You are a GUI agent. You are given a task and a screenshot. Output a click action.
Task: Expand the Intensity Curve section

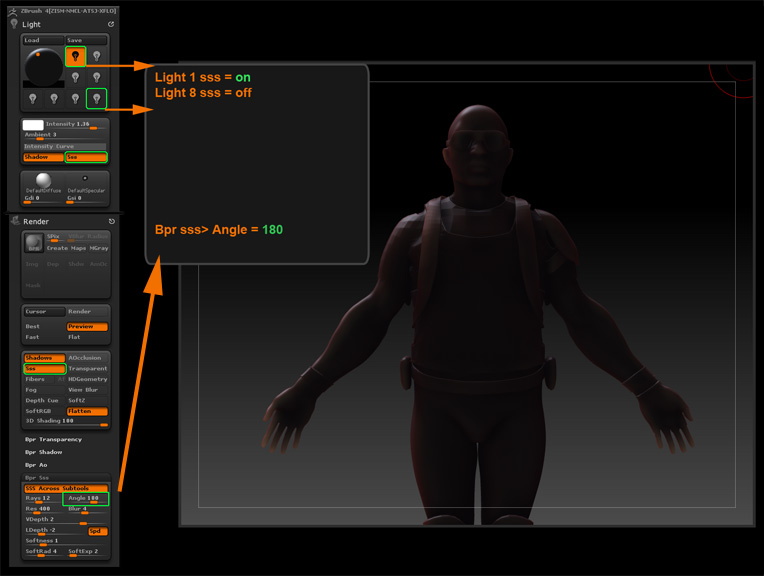[65, 146]
